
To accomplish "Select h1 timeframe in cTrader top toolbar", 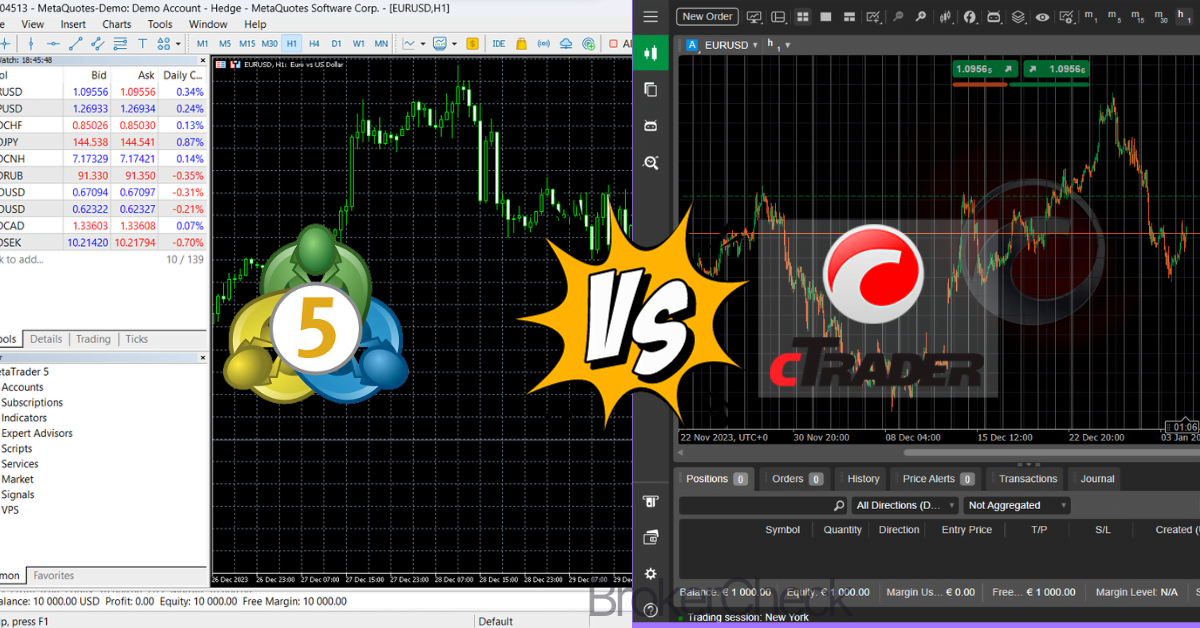I will (1184, 17).
